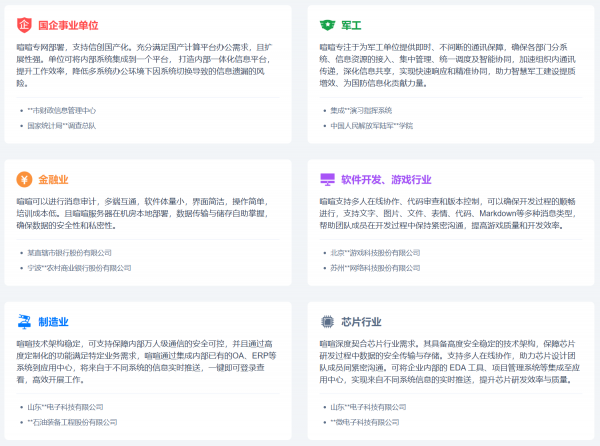Open the 军工 heading
This screenshot has width=600, height=446.
pos(351,26)
